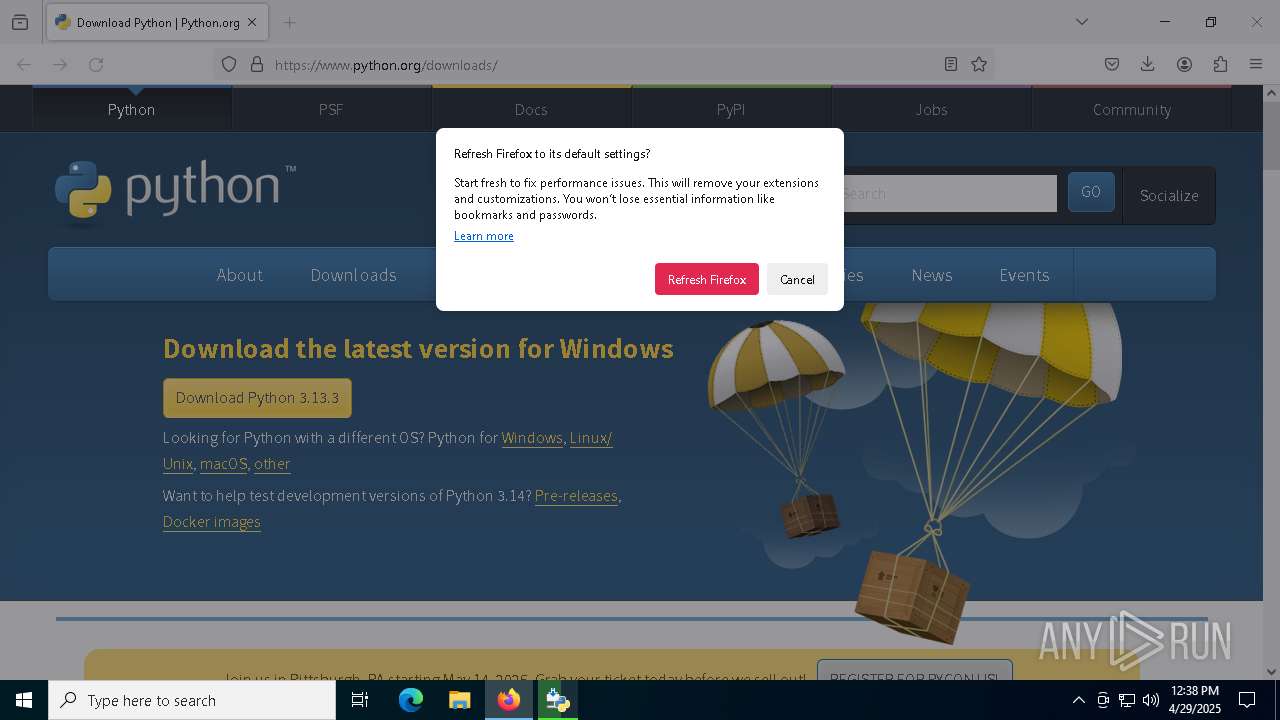The height and width of the screenshot is (720, 1280).
Task: Cancel the Refresh Firefox dialog
Action: click(797, 279)
